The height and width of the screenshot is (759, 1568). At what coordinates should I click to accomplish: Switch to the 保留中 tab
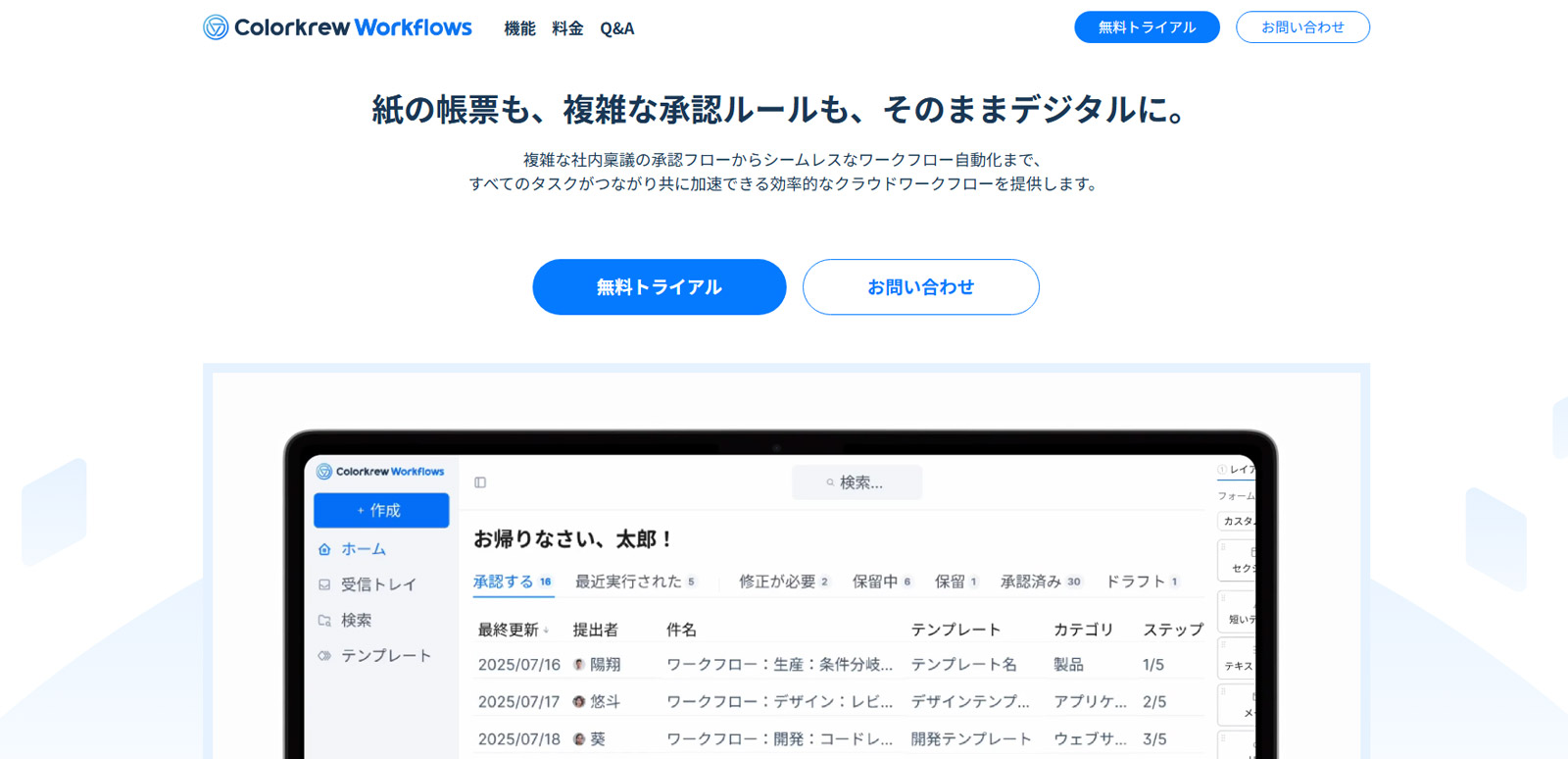(882, 582)
